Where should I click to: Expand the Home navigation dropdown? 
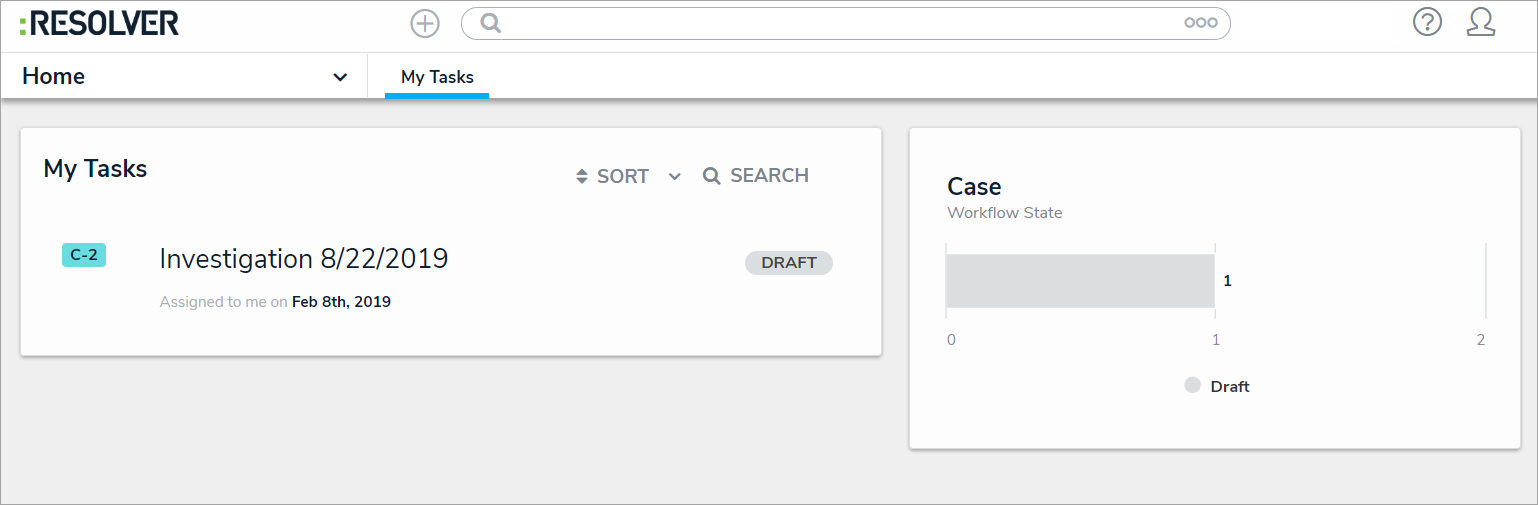point(340,77)
